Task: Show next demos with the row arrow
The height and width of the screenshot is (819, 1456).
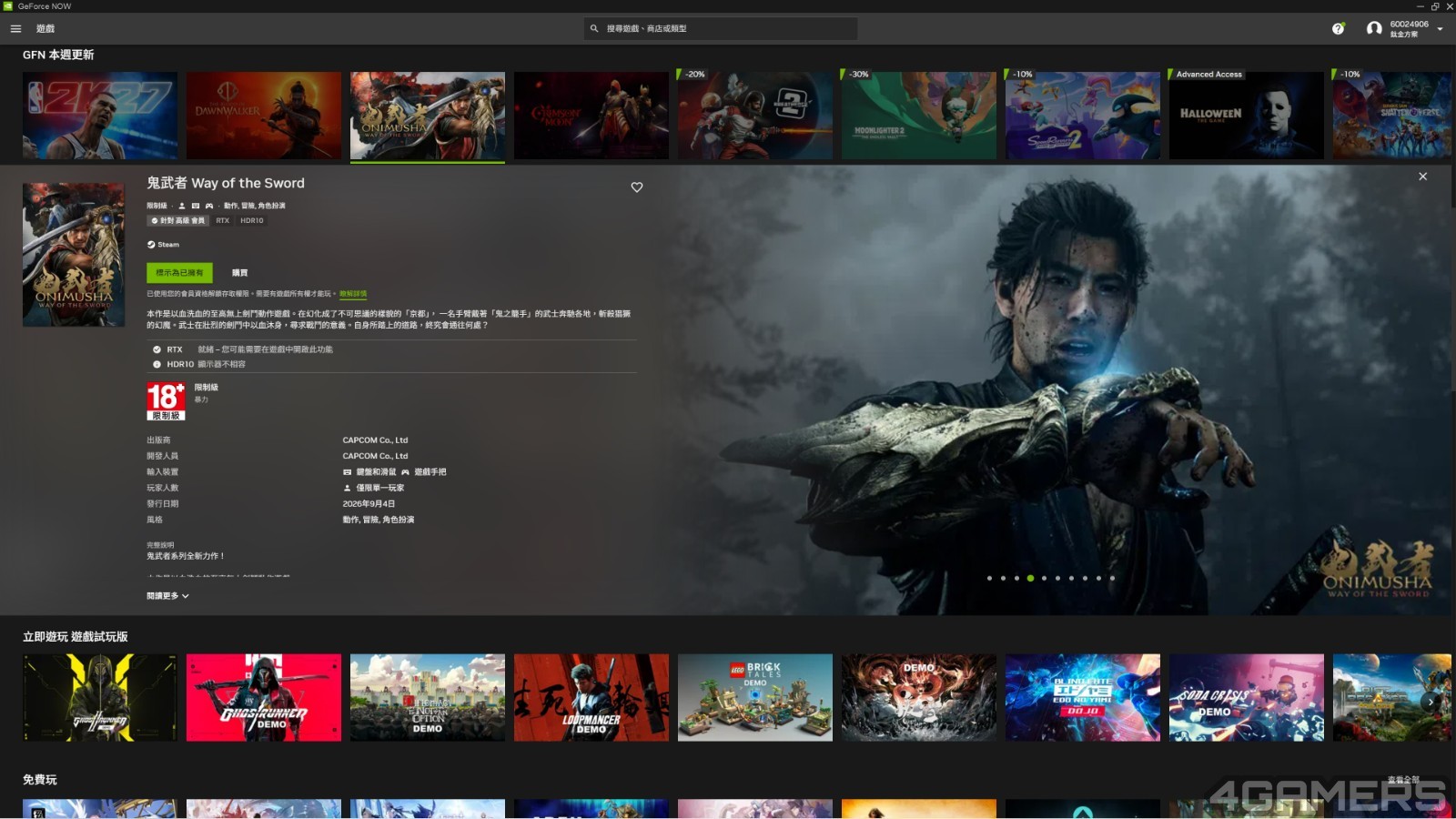Action: (1431, 702)
